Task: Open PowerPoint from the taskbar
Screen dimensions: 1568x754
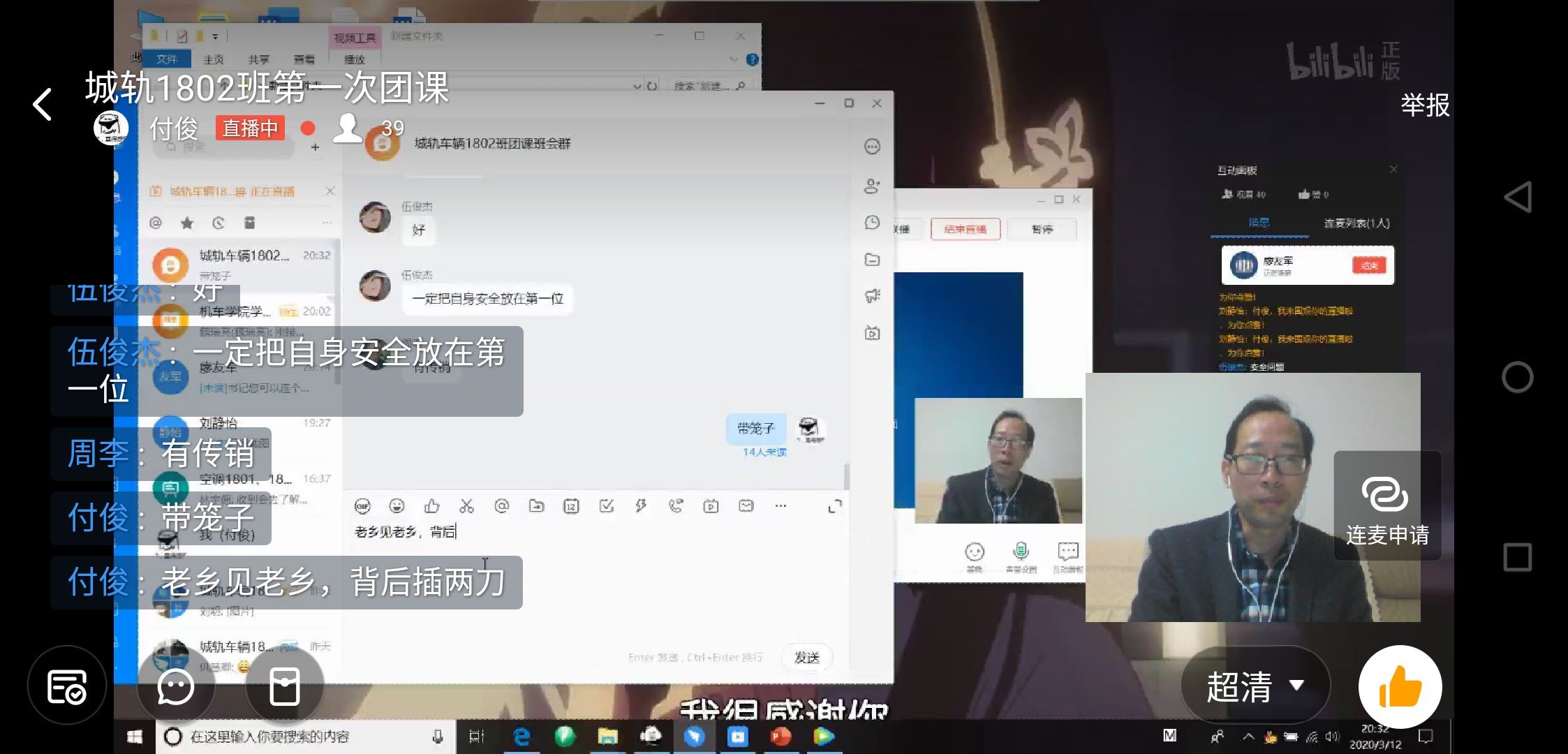Action: click(781, 737)
